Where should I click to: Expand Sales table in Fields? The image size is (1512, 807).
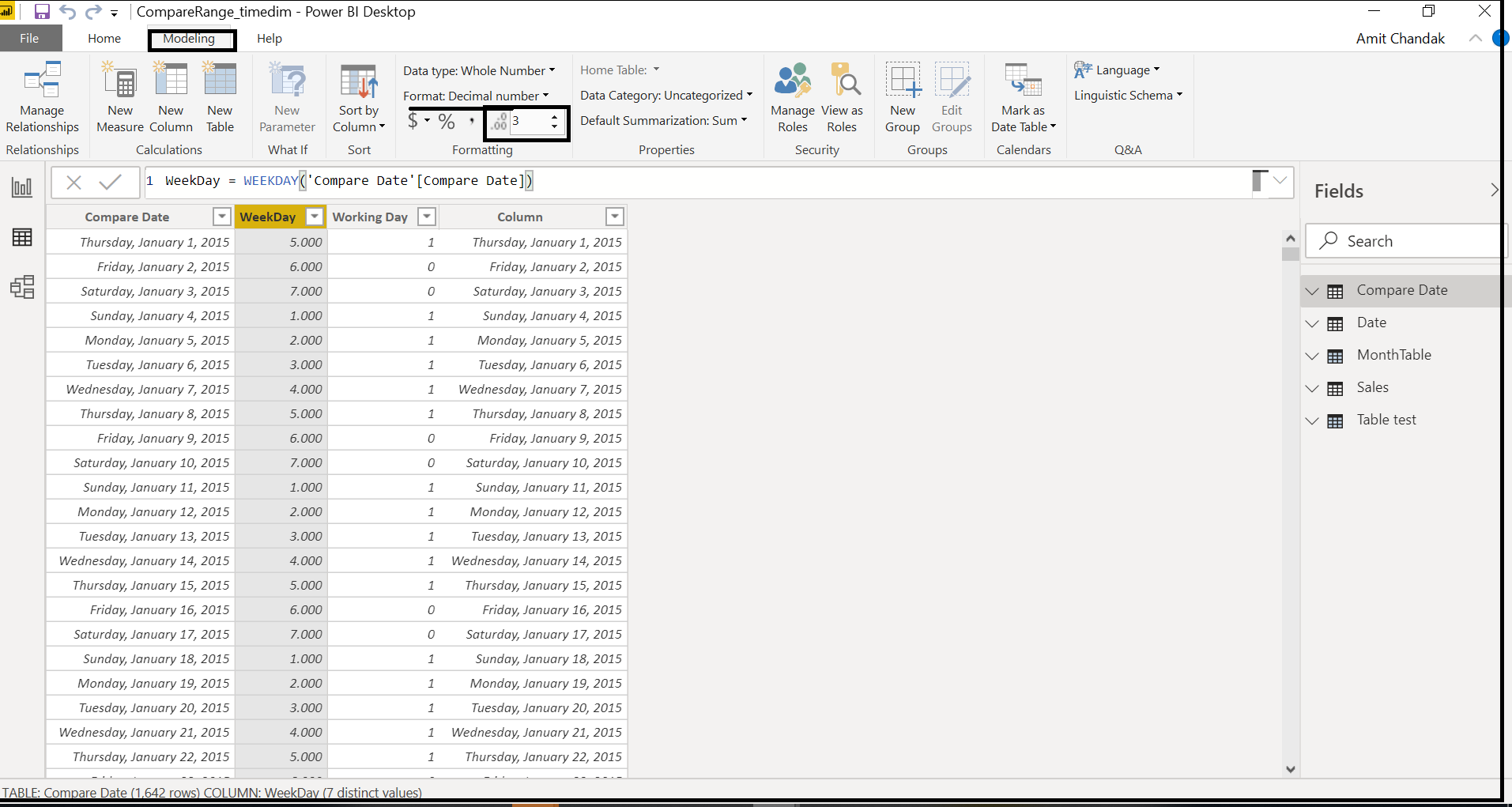click(1312, 388)
